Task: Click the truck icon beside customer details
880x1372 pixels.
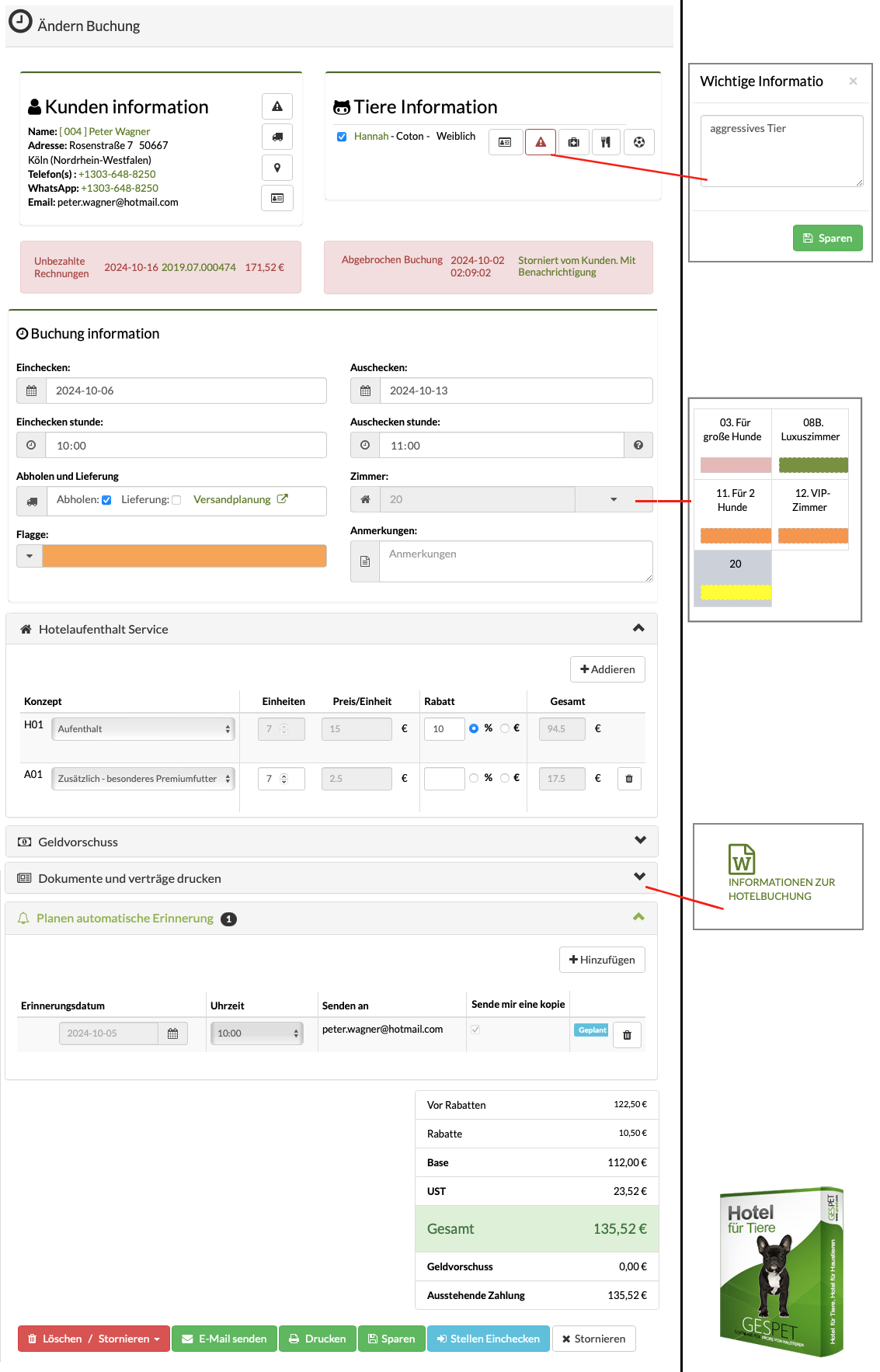Action: coord(277,137)
